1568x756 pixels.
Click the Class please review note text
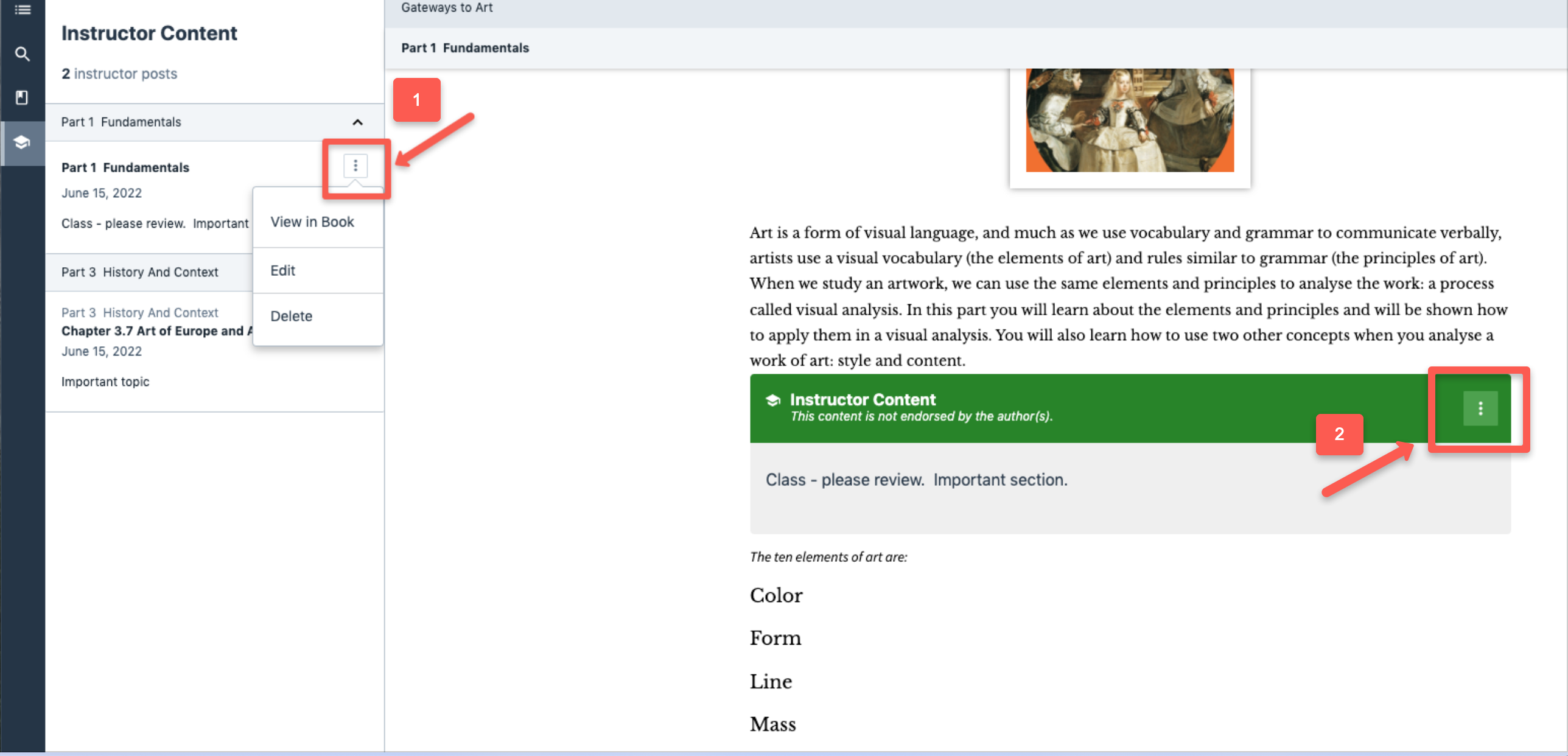tap(916, 480)
